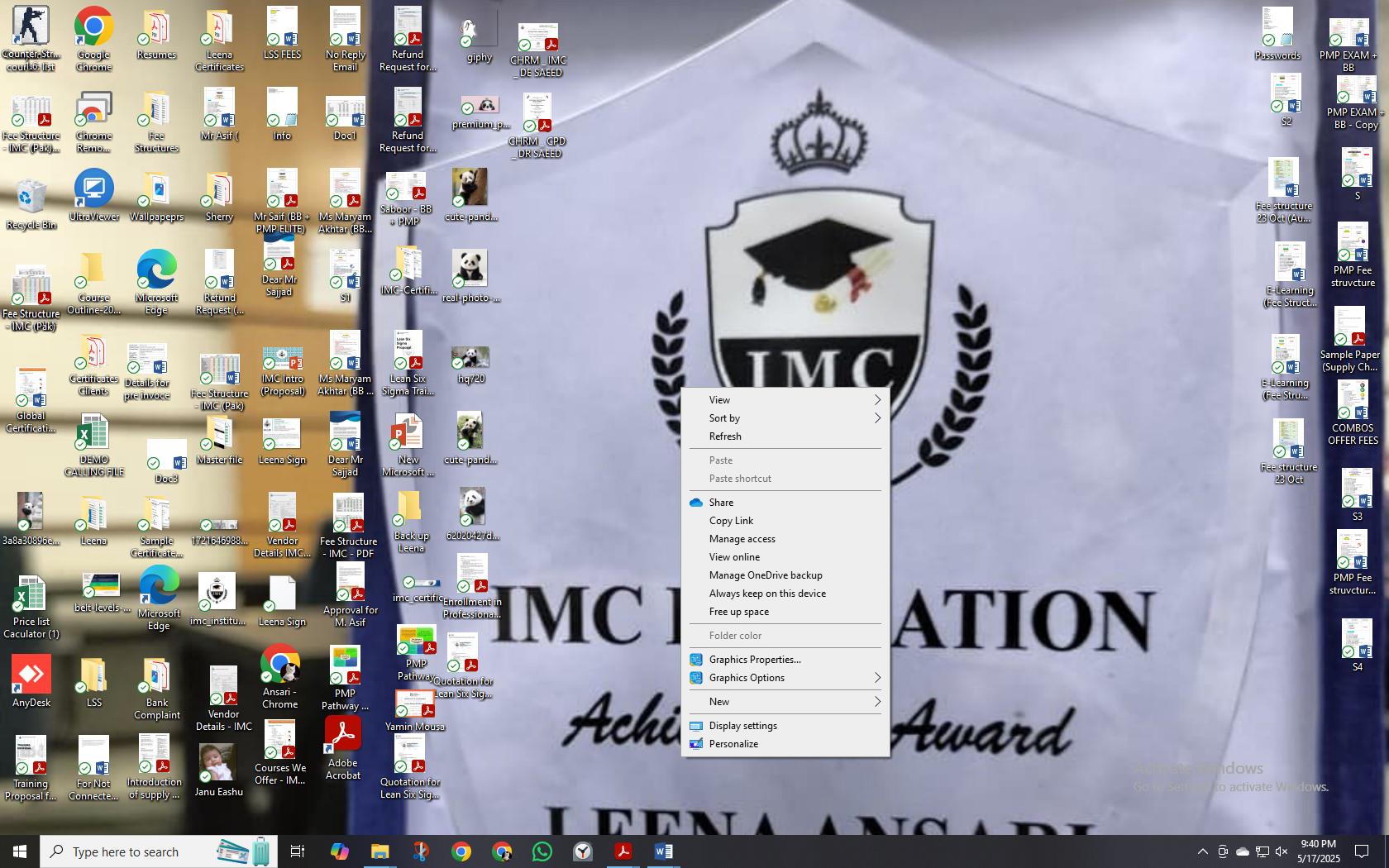This screenshot has height=868, width=1389.
Task: Switch to Word on the taskbar
Action: [663, 851]
